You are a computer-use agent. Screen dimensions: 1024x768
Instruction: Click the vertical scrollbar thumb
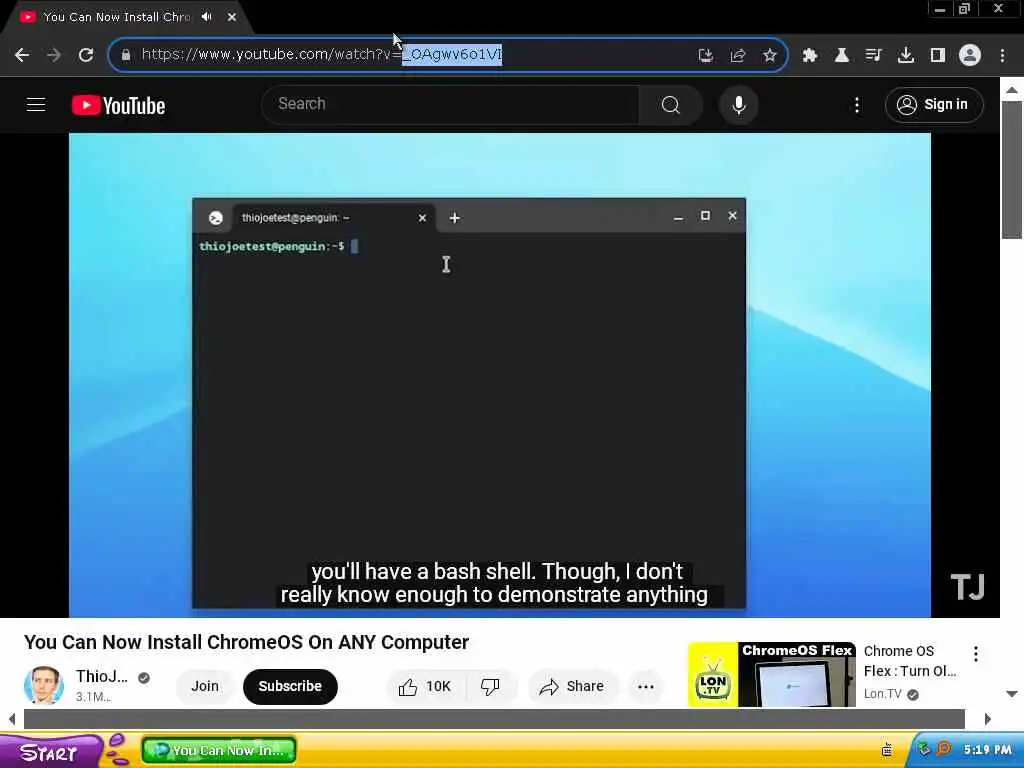click(1012, 170)
